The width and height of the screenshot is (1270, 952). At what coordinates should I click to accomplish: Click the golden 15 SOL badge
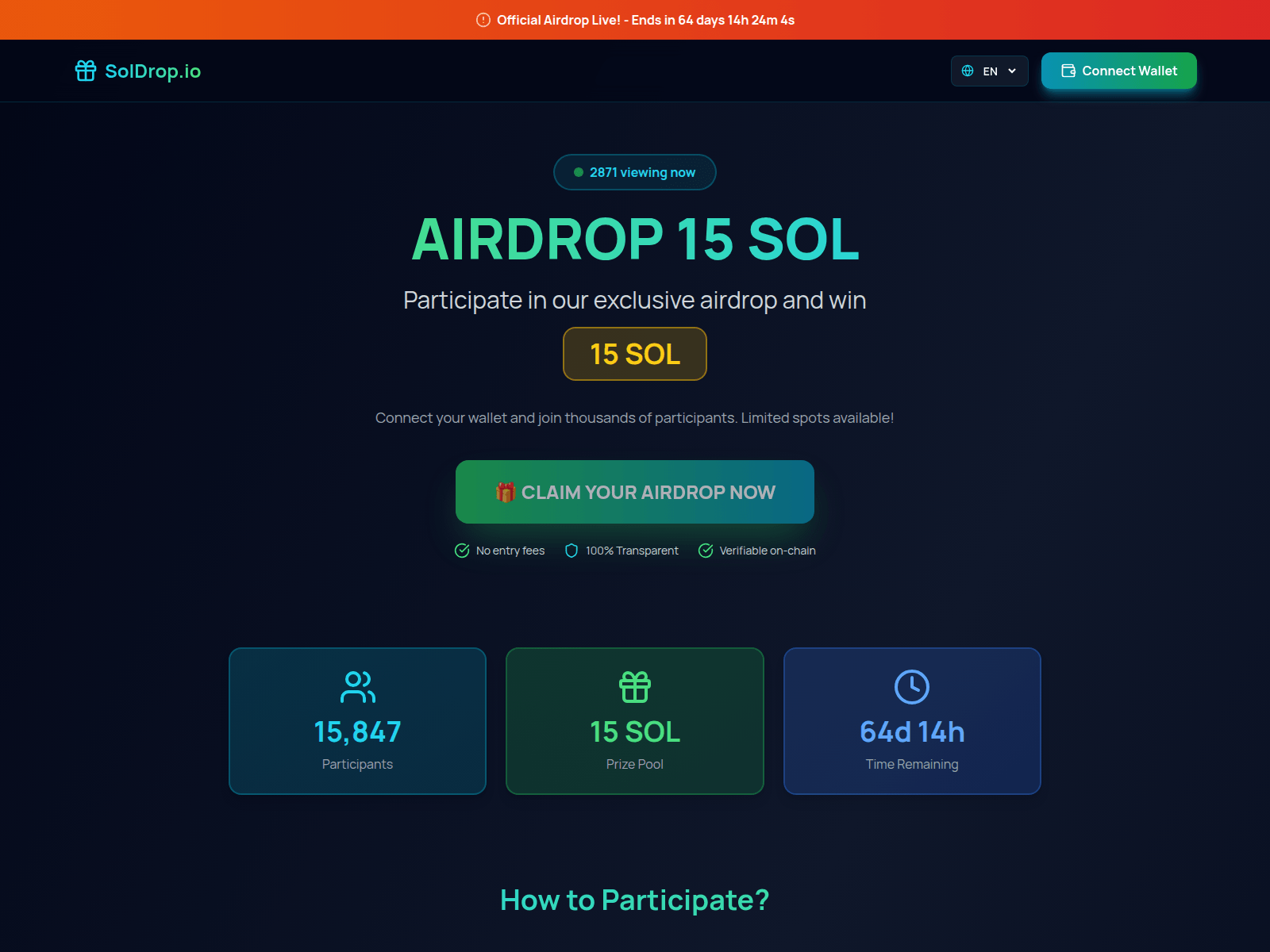coord(634,354)
